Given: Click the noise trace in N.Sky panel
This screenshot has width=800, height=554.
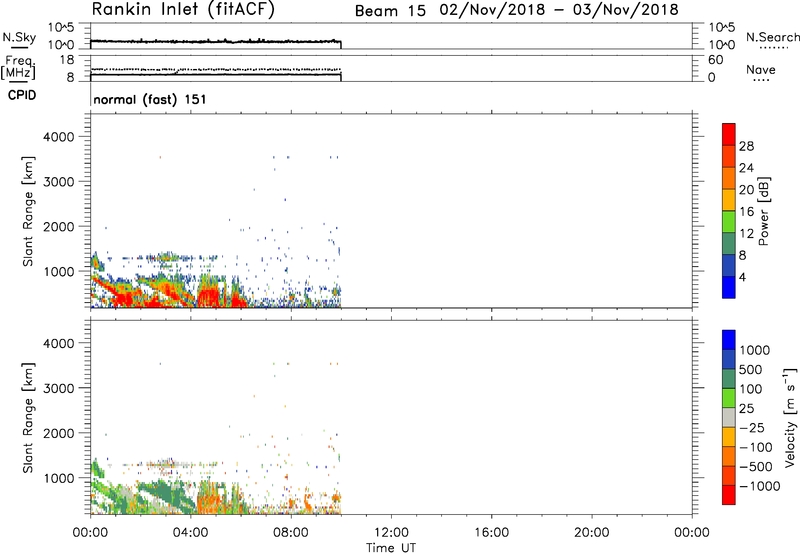Looking at the screenshot, I should pyautogui.click(x=215, y=41).
